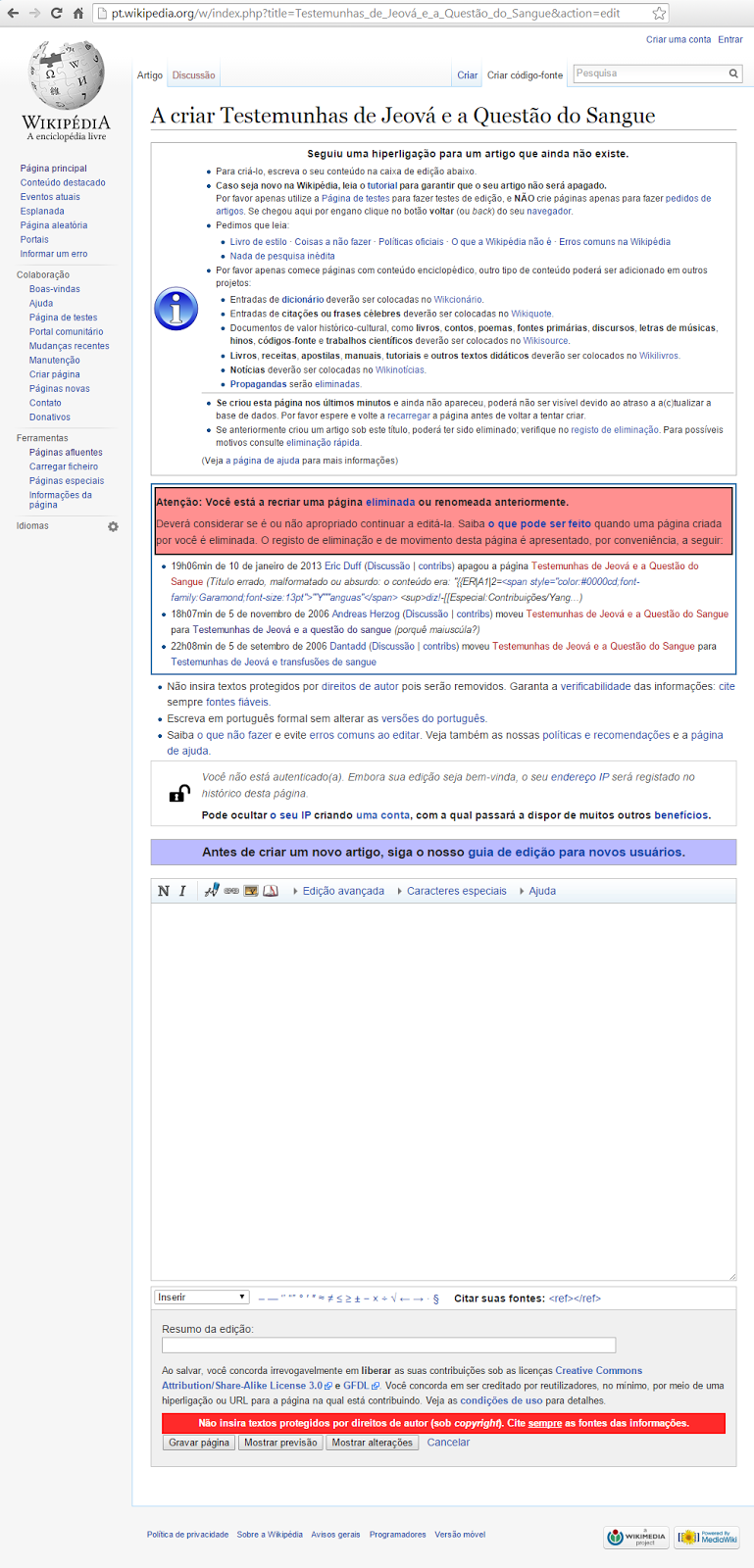754x1568 pixels.
Task: Insert signature with the pen icon
Action: click(x=212, y=891)
